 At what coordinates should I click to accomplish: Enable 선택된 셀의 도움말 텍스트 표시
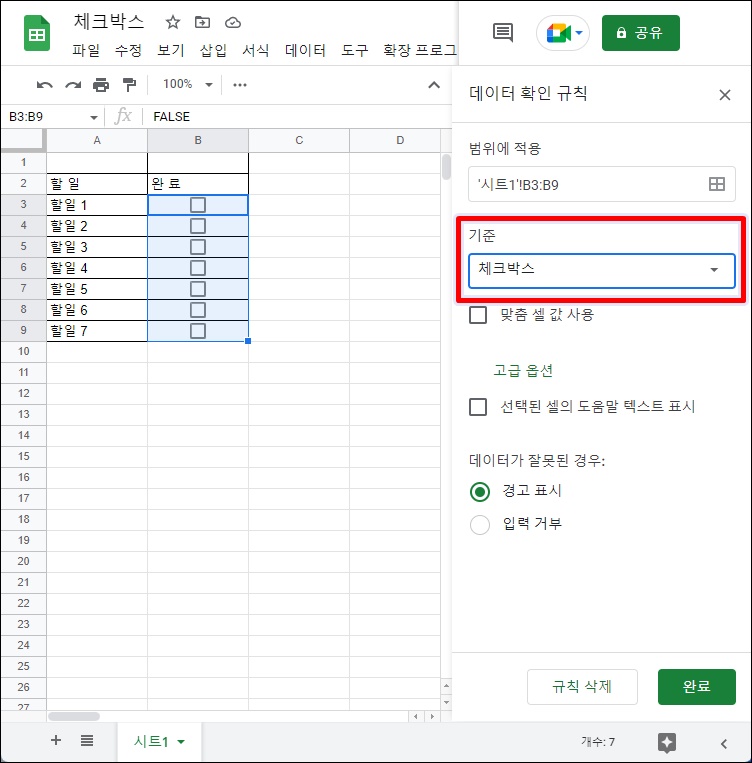pos(478,407)
